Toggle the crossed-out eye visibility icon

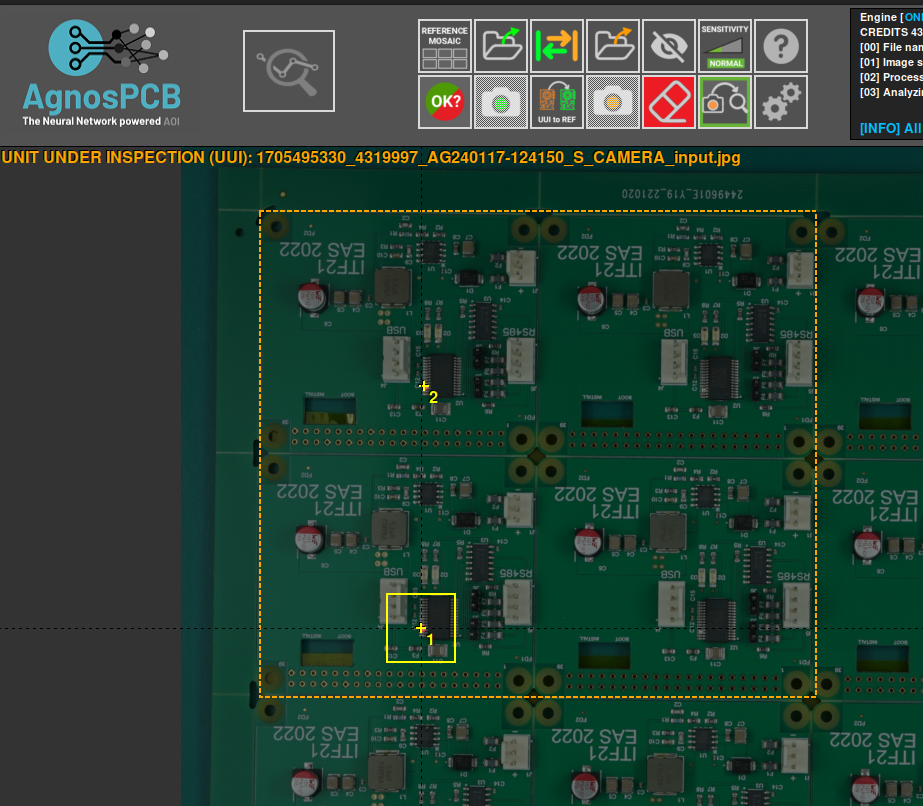(669, 46)
